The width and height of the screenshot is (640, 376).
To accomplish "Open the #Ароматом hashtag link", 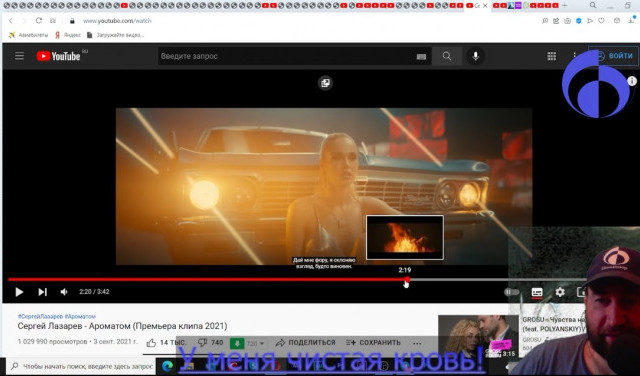I will 80,316.
